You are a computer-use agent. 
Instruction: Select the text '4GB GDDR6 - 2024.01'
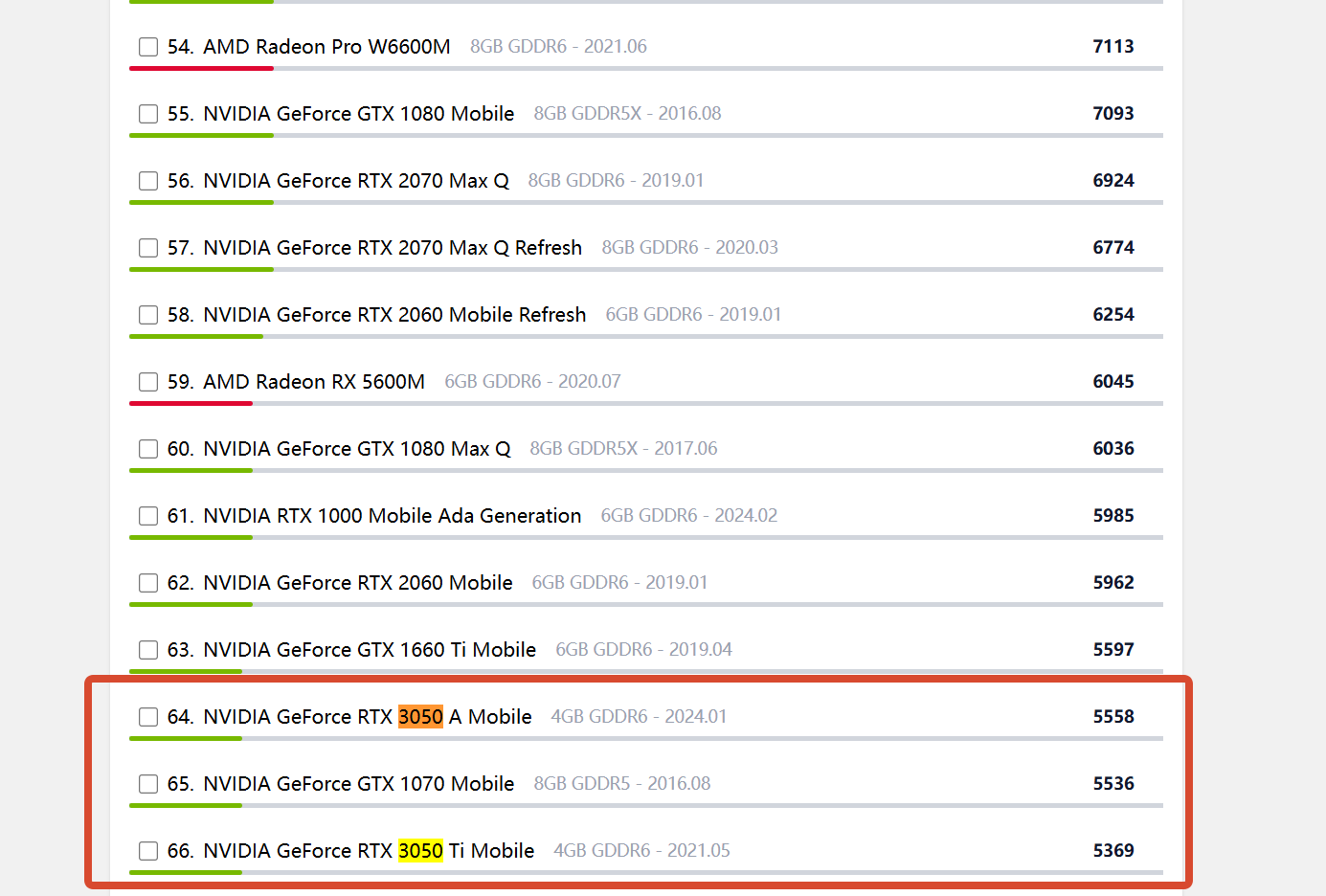[639, 717]
